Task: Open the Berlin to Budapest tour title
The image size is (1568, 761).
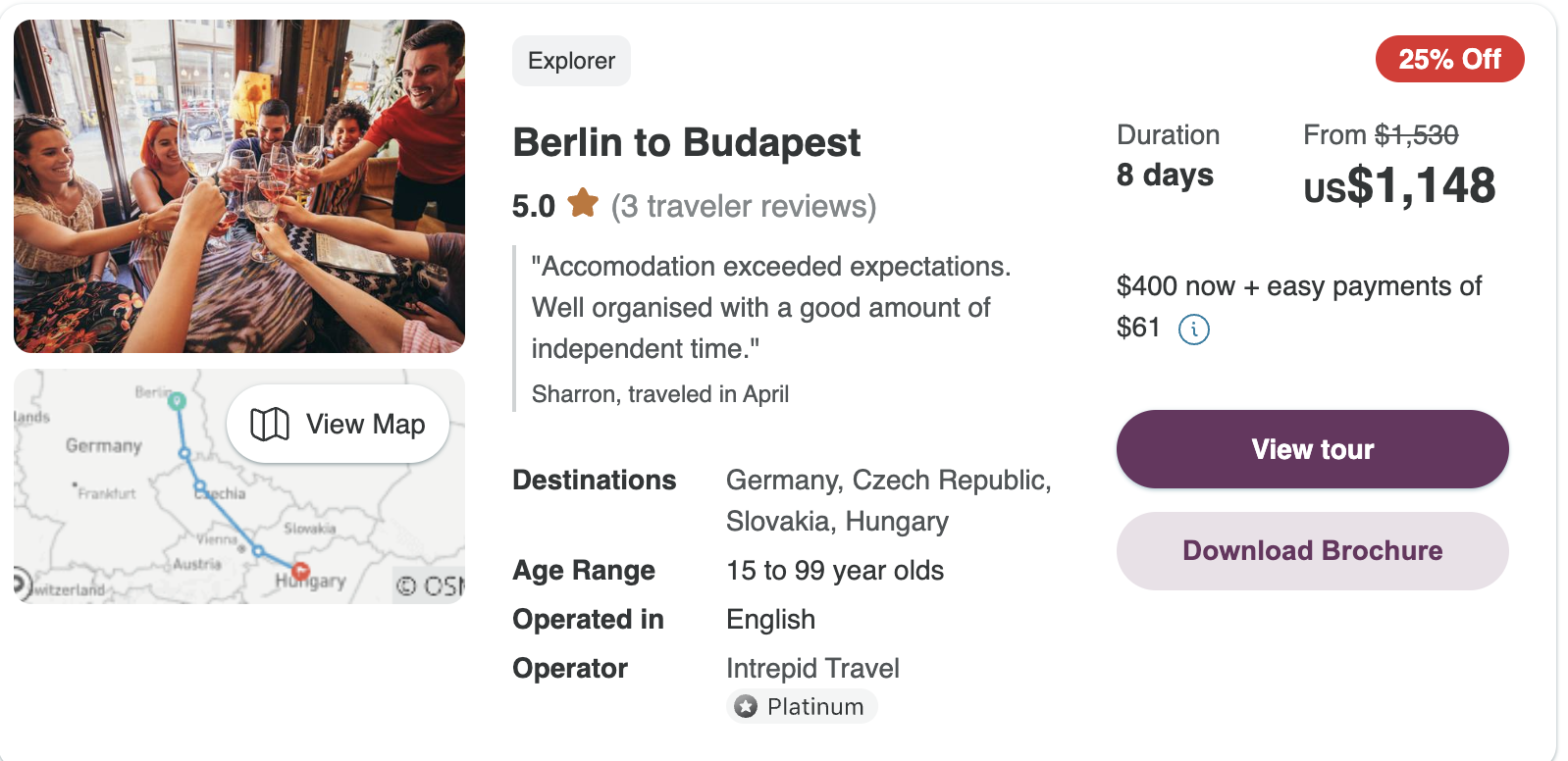Action: click(x=686, y=142)
